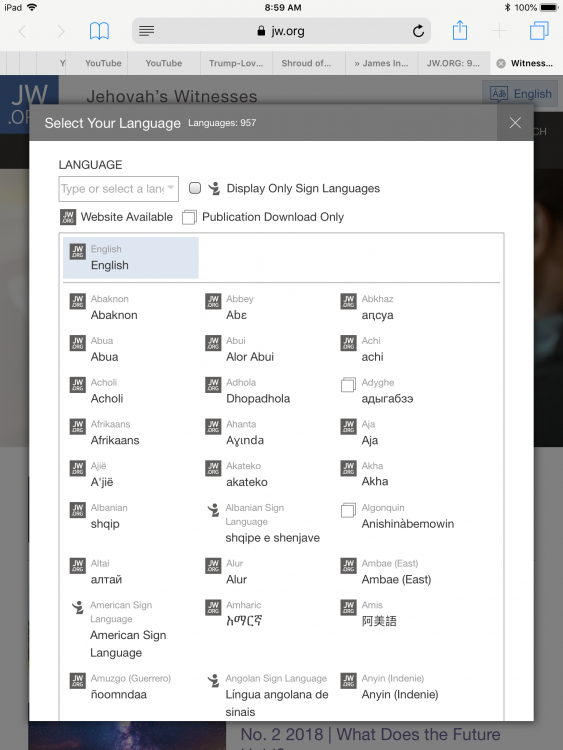Switch to the Trump-Lov... tab
The width and height of the screenshot is (563, 750).
click(236, 63)
